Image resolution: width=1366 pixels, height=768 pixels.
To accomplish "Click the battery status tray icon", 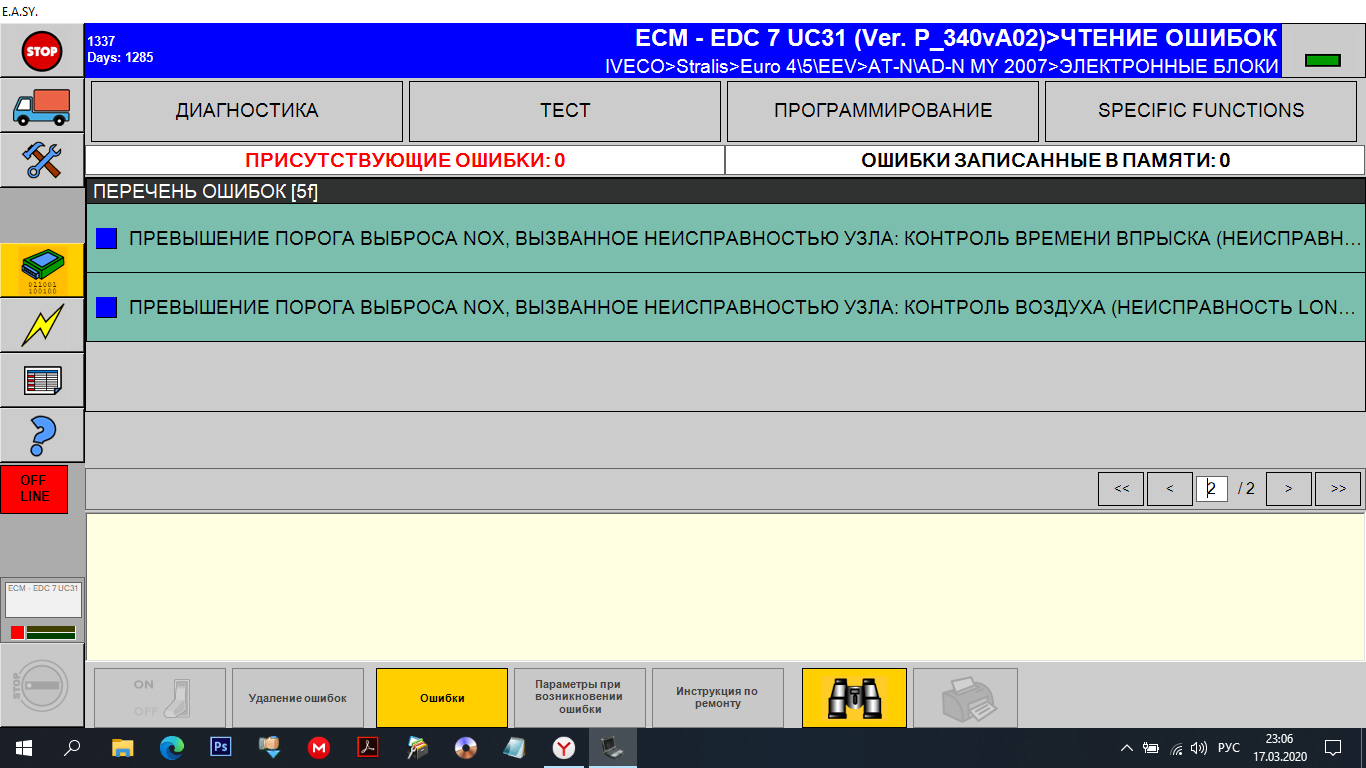I will (1151, 748).
